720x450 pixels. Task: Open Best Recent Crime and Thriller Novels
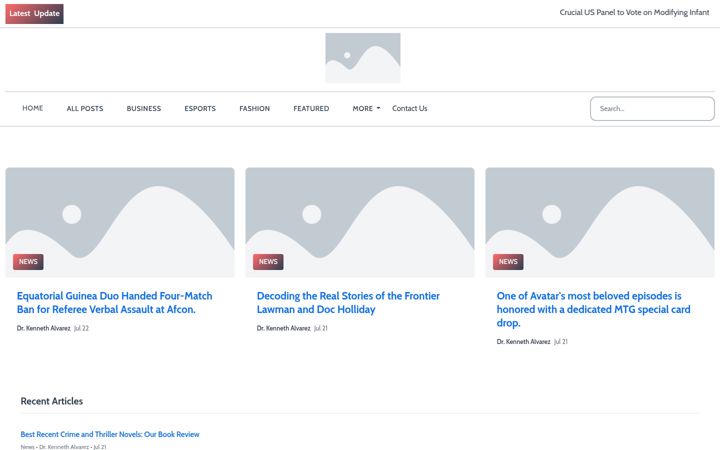[110, 434]
